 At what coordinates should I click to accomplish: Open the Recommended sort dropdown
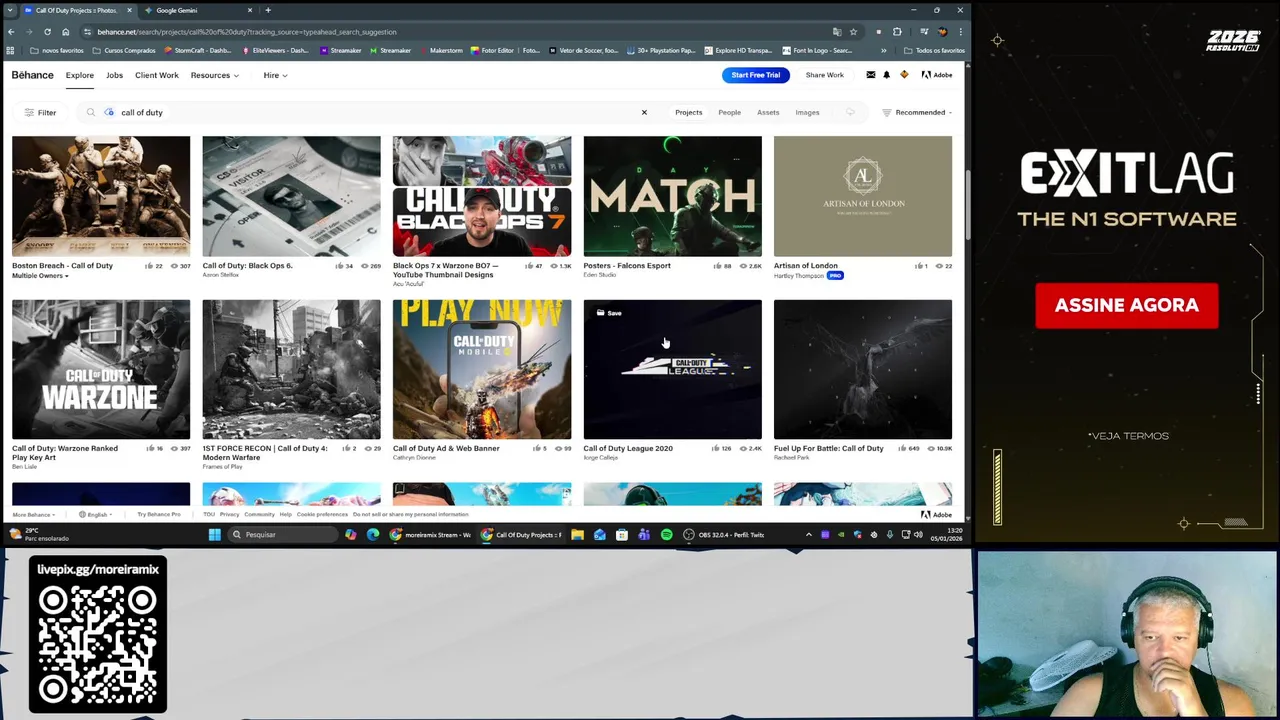point(917,112)
